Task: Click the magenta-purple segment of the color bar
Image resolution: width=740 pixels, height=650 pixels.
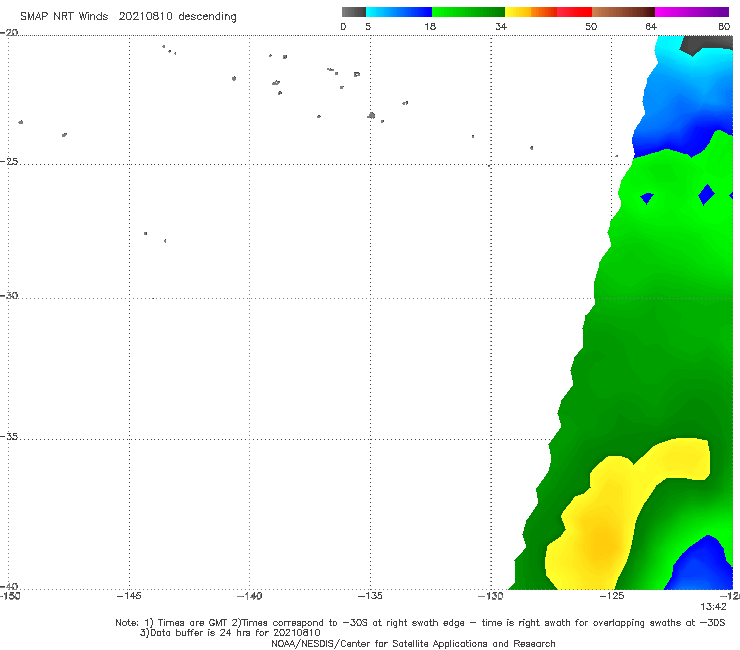Action: point(692,12)
